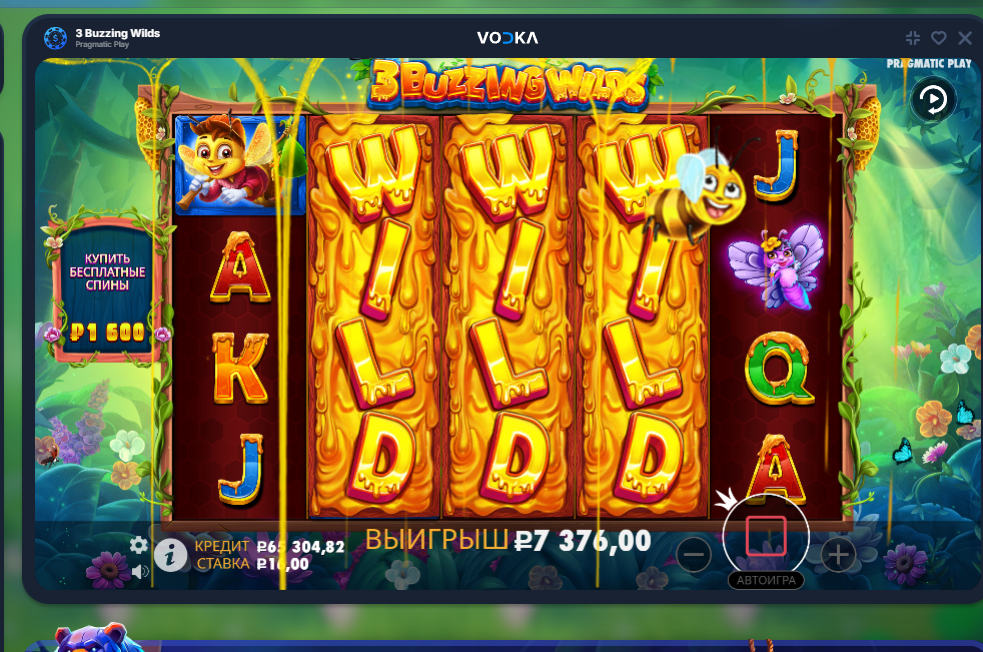Increase the bet with the plus button
983x652 pixels.
point(838,555)
